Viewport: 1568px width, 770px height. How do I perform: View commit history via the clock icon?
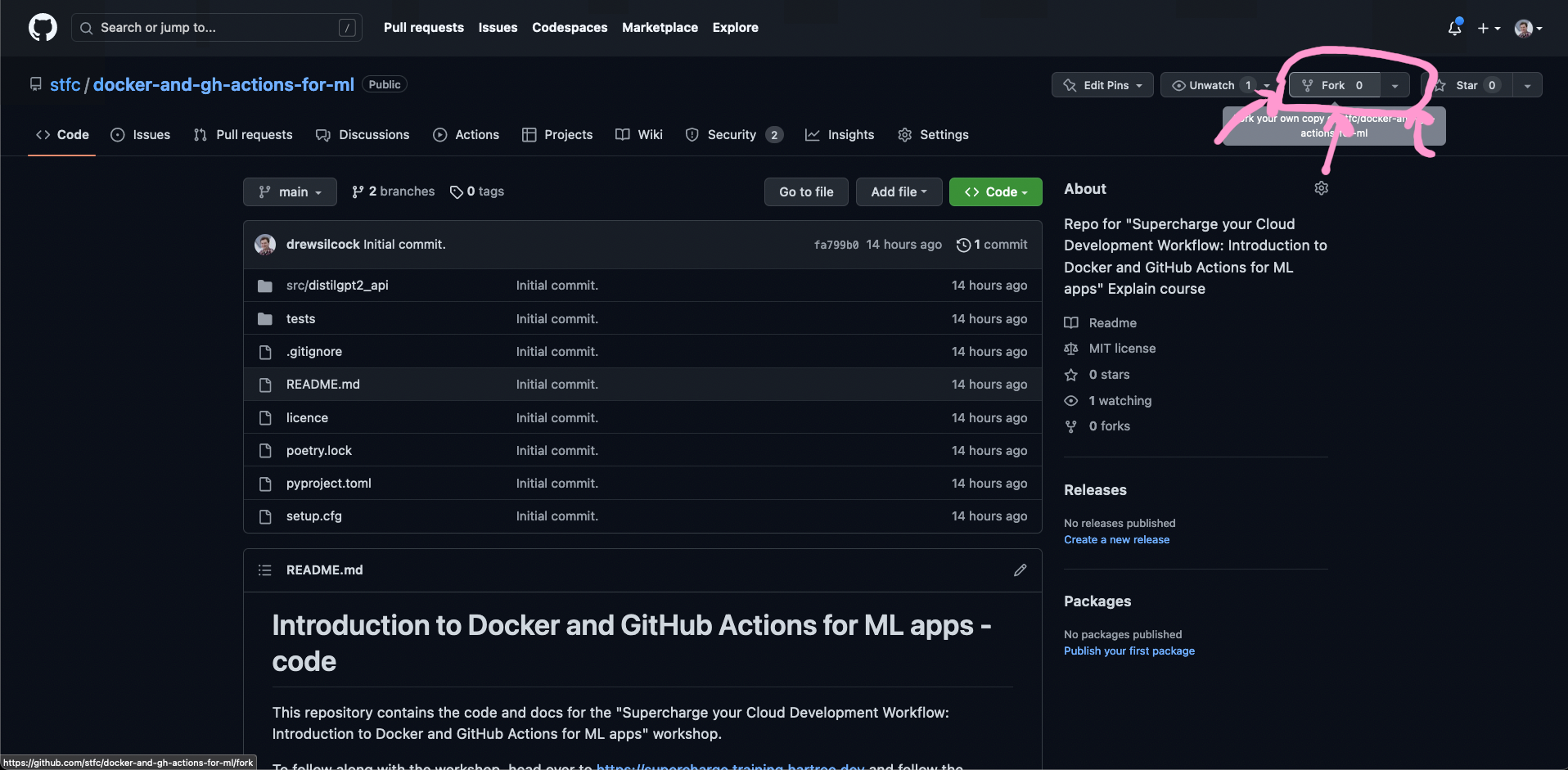point(963,244)
